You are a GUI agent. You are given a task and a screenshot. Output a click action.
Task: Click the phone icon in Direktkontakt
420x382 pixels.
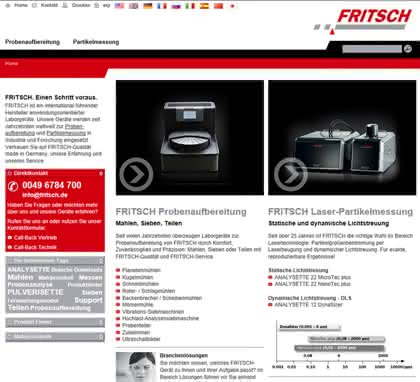pos(13,186)
